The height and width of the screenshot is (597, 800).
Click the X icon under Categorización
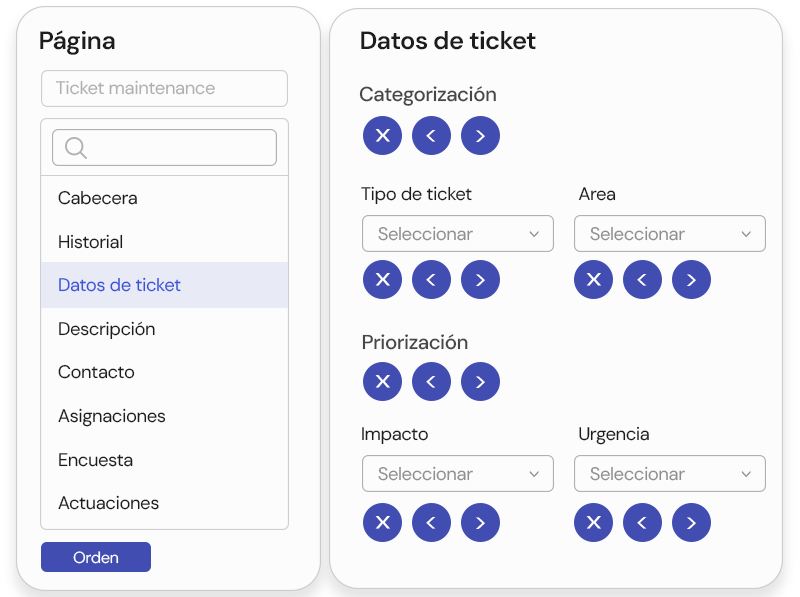point(382,136)
